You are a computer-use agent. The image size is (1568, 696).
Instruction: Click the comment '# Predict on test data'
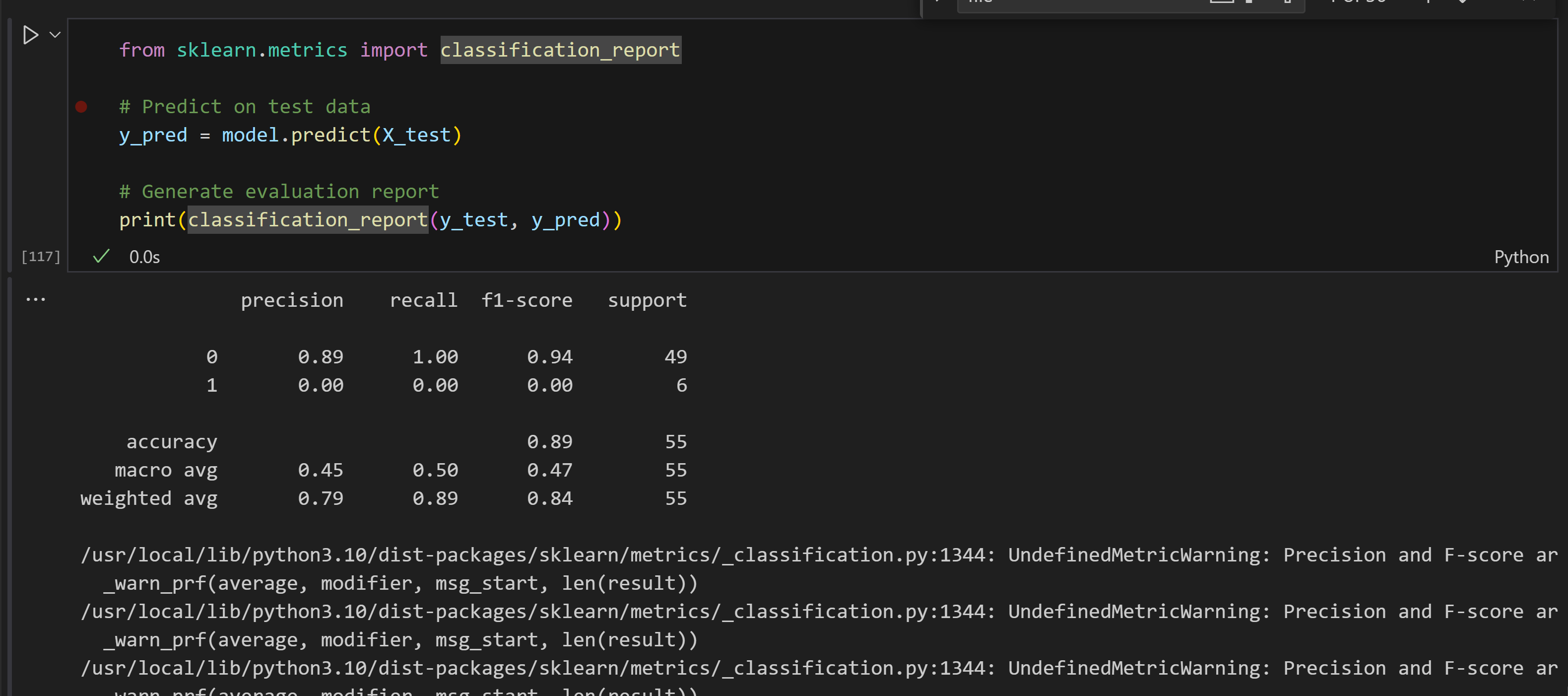[245, 107]
